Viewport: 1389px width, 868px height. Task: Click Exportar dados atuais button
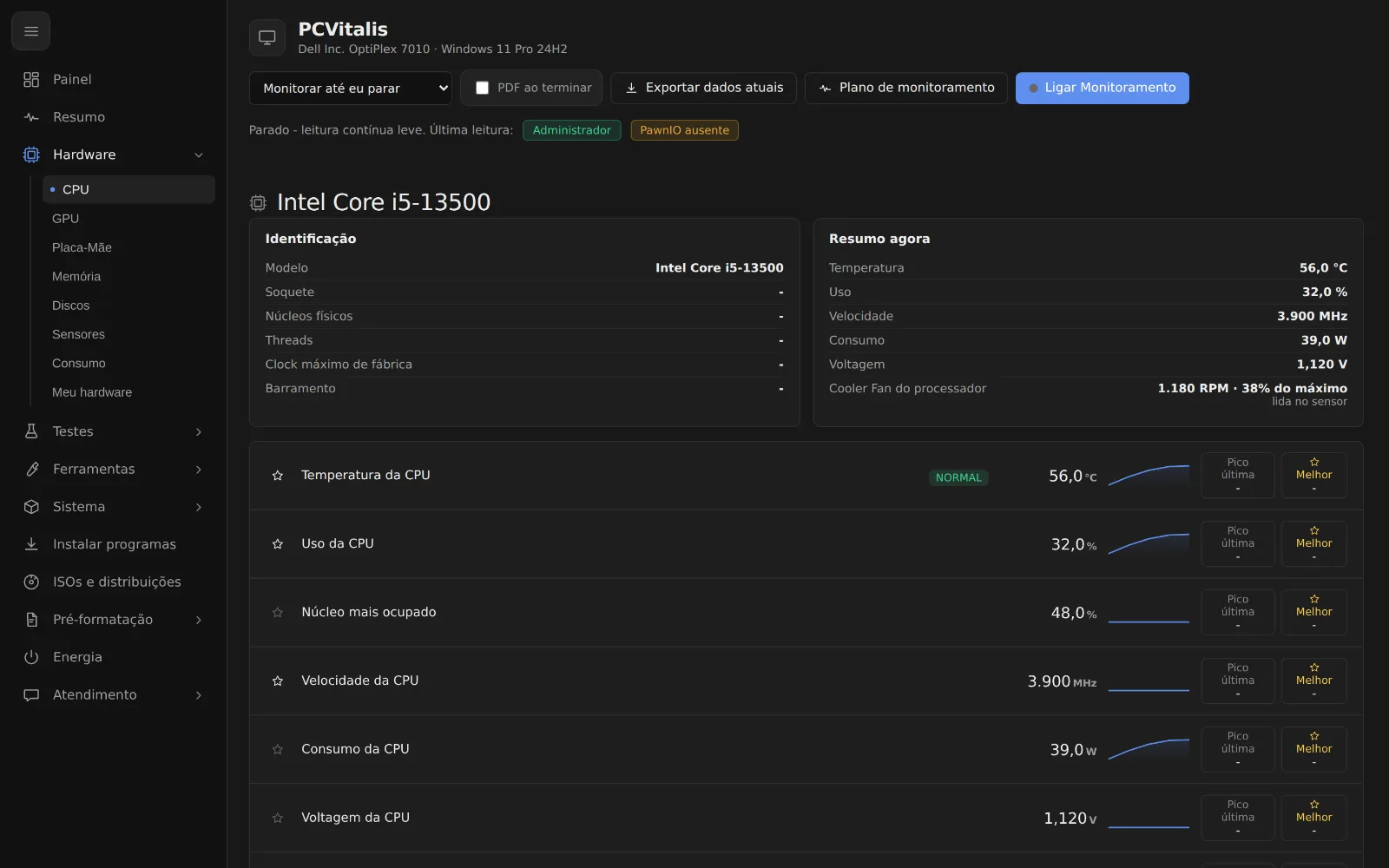point(703,88)
